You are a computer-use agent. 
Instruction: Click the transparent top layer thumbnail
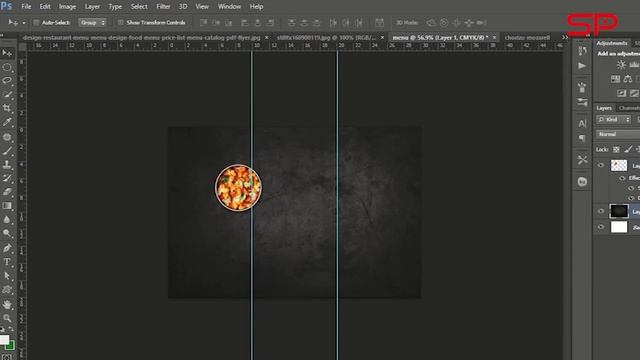[x=619, y=165]
